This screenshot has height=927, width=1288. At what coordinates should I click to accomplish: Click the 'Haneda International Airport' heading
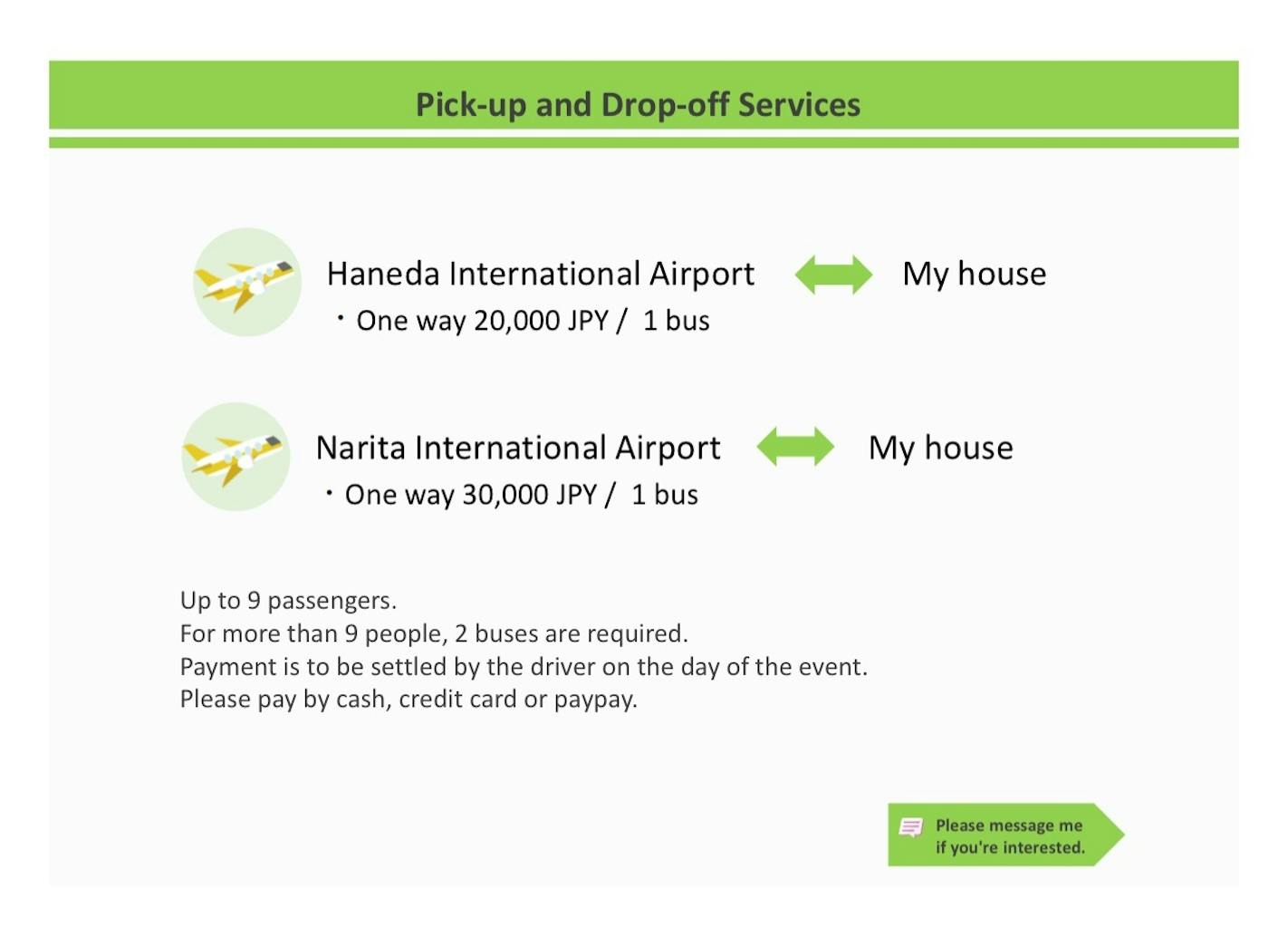(x=540, y=274)
